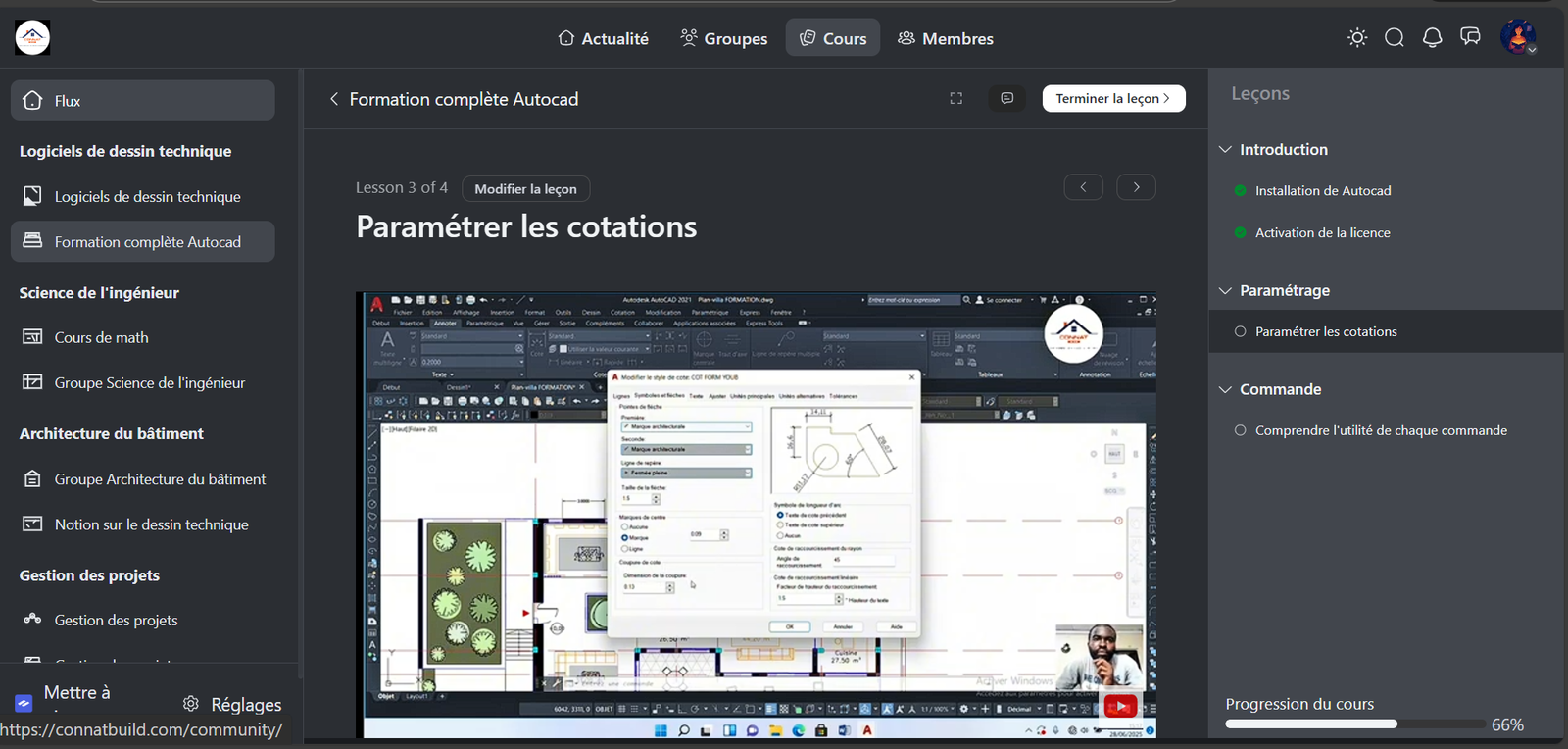
Task: Open the lesson comments icon
Action: [x=1006, y=98]
